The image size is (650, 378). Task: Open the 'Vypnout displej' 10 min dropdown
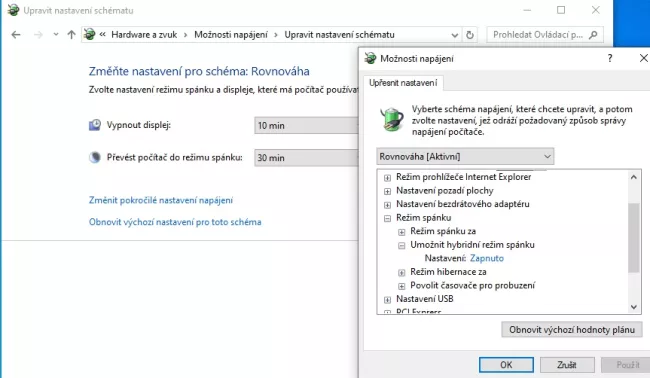click(306, 125)
